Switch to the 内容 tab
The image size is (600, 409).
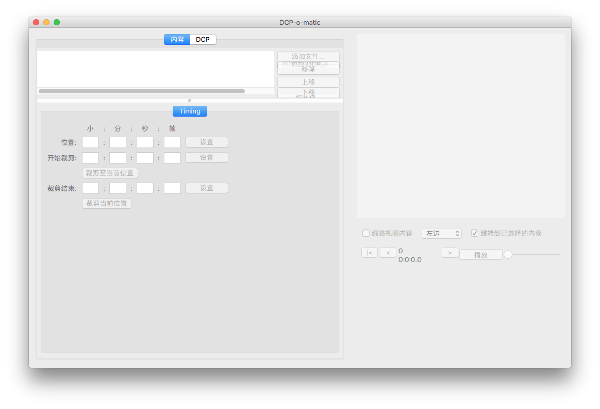pyautogui.click(x=177, y=39)
